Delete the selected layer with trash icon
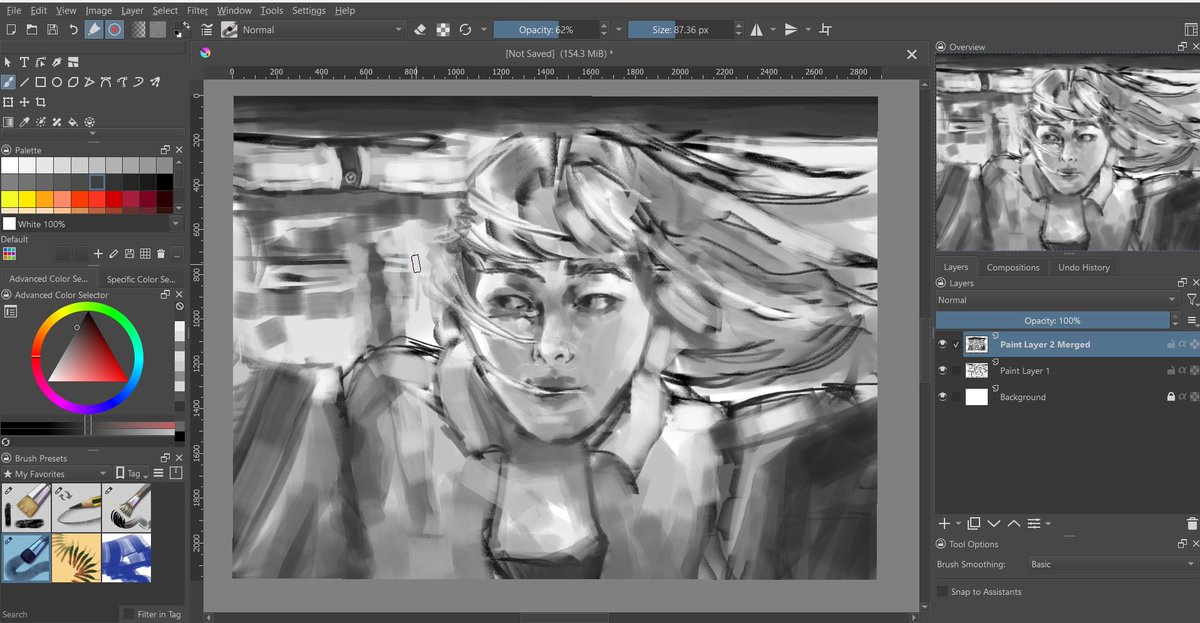Image resolution: width=1200 pixels, height=623 pixels. (x=1191, y=523)
